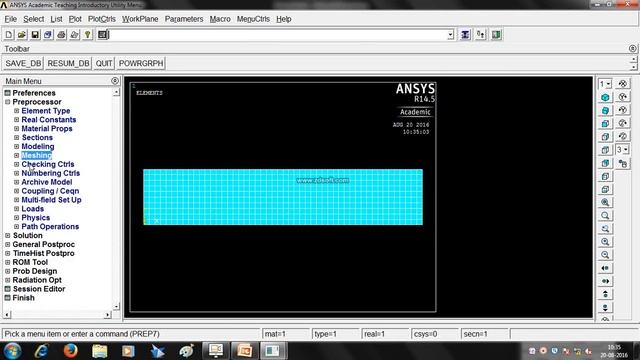Click the QUIT toolbar button
This screenshot has width=640, height=360.
(x=104, y=63)
